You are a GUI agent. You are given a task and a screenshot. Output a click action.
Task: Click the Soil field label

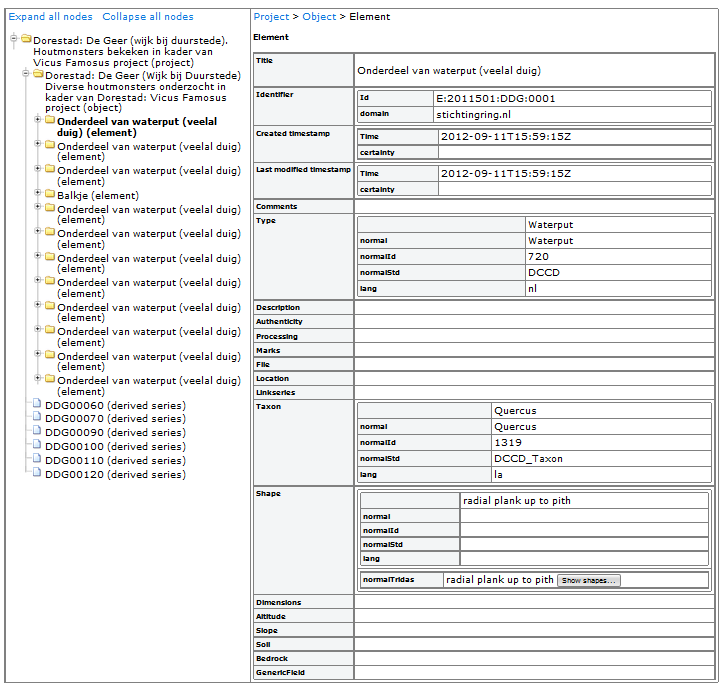coord(263,644)
